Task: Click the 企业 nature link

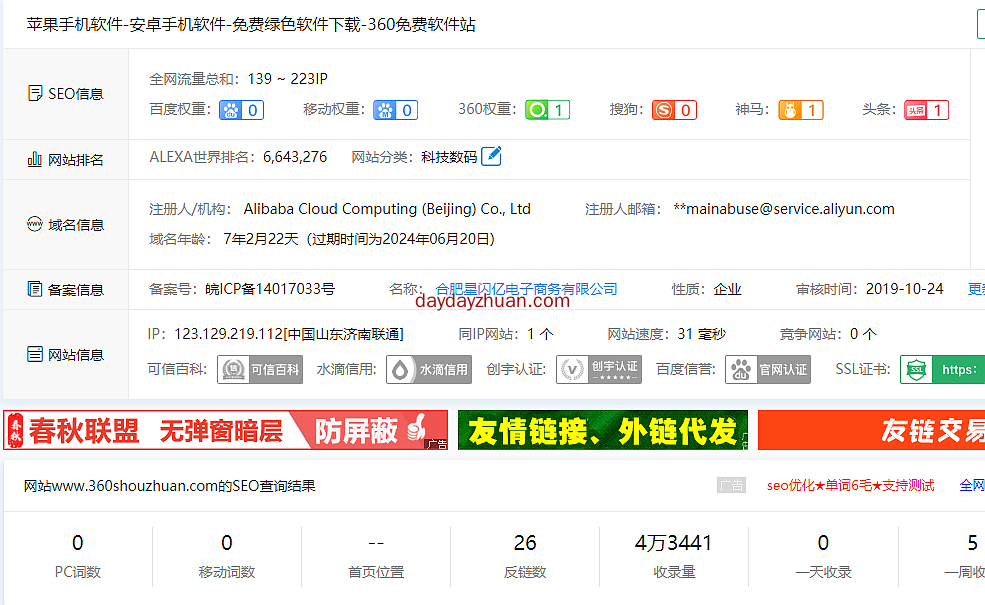Action: coord(727,289)
